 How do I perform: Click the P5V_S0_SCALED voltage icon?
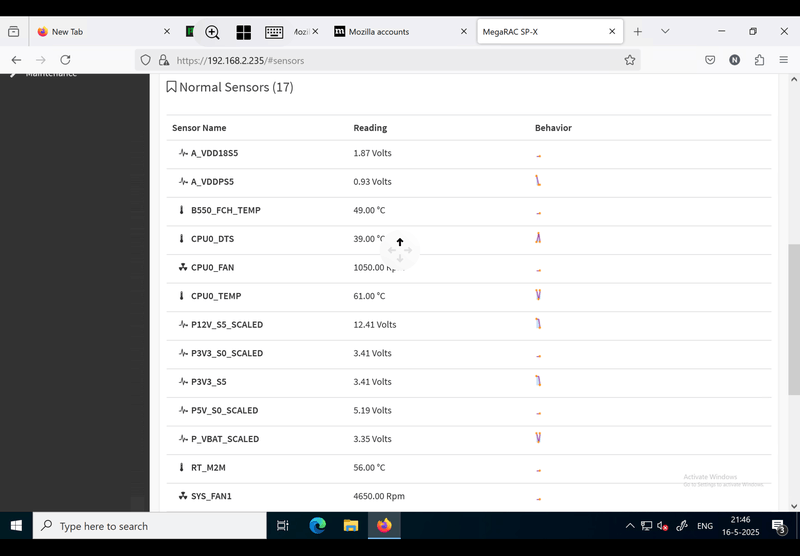tap(183, 410)
